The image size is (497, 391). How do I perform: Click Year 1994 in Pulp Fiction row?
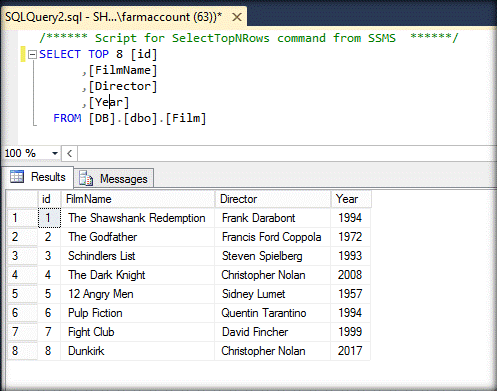click(x=351, y=313)
